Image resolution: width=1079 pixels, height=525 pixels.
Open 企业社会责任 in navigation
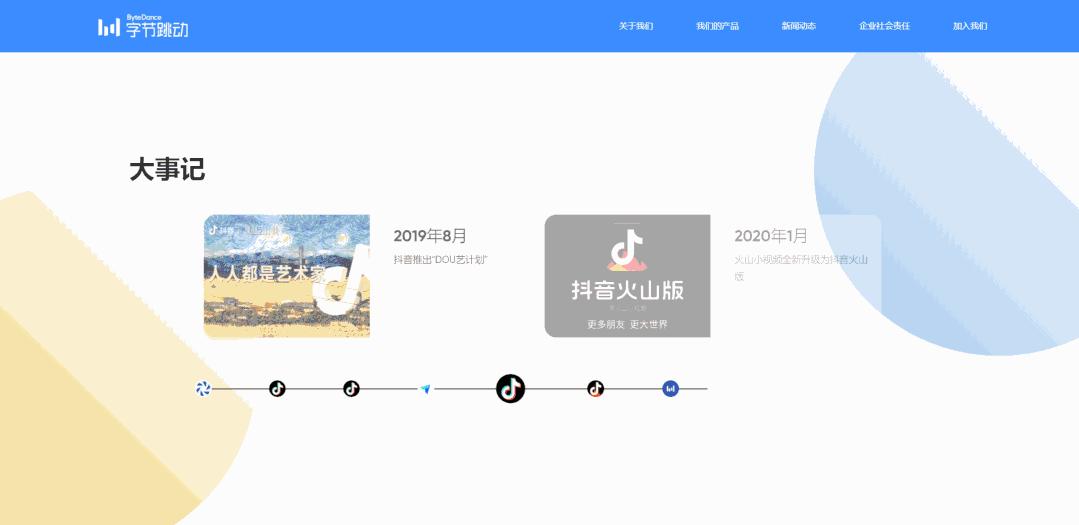pyautogui.click(x=884, y=26)
